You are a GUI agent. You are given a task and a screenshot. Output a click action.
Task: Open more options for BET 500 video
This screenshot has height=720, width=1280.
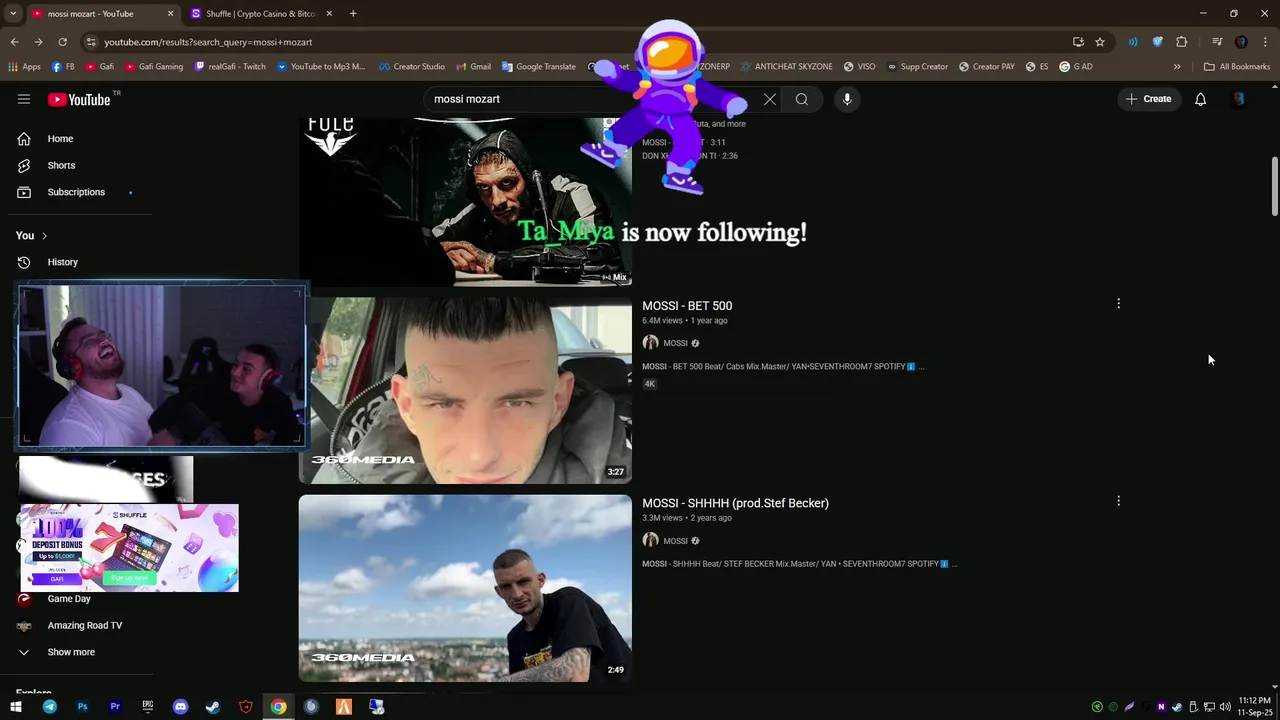(x=1118, y=303)
